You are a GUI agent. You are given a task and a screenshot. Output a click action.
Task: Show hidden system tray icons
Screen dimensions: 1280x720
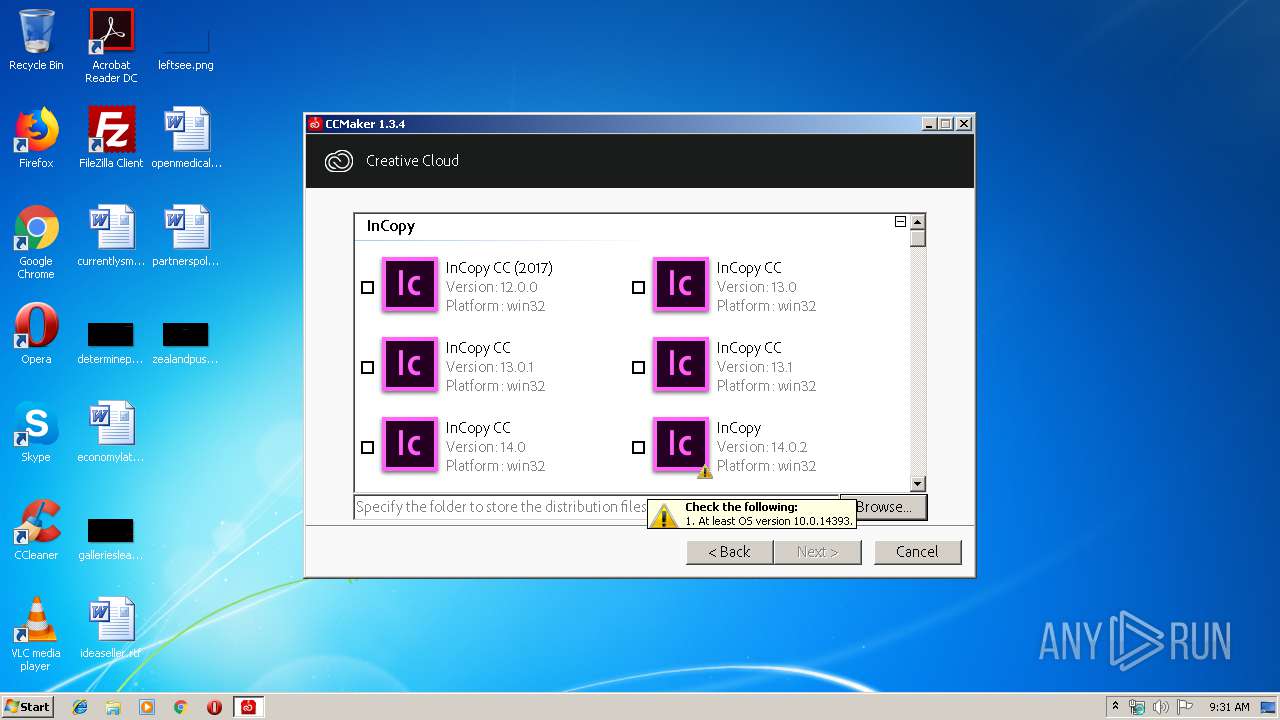pyautogui.click(x=1115, y=707)
